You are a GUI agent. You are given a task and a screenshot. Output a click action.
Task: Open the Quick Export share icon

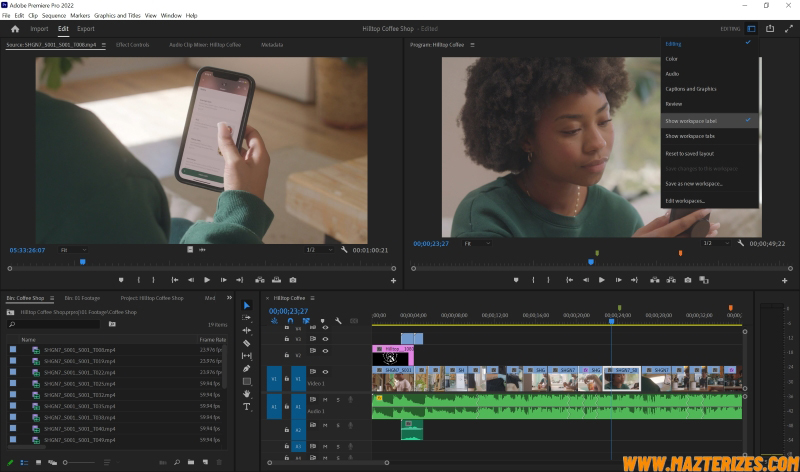(770, 29)
